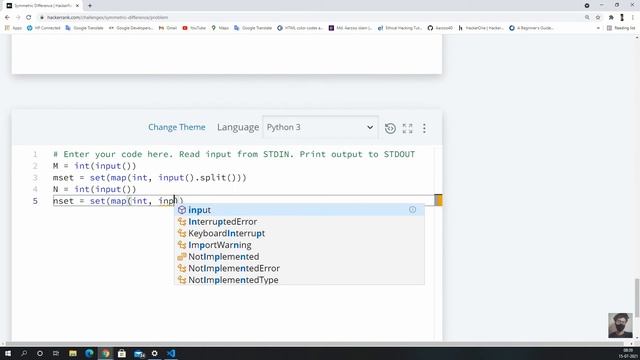Open a new browser tab
640x360 pixels.
tap(90, 6)
